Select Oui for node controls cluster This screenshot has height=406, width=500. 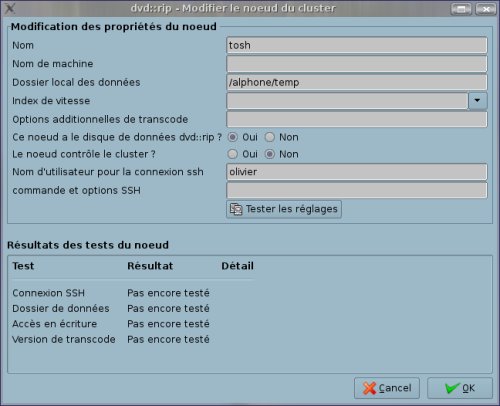(x=232, y=154)
